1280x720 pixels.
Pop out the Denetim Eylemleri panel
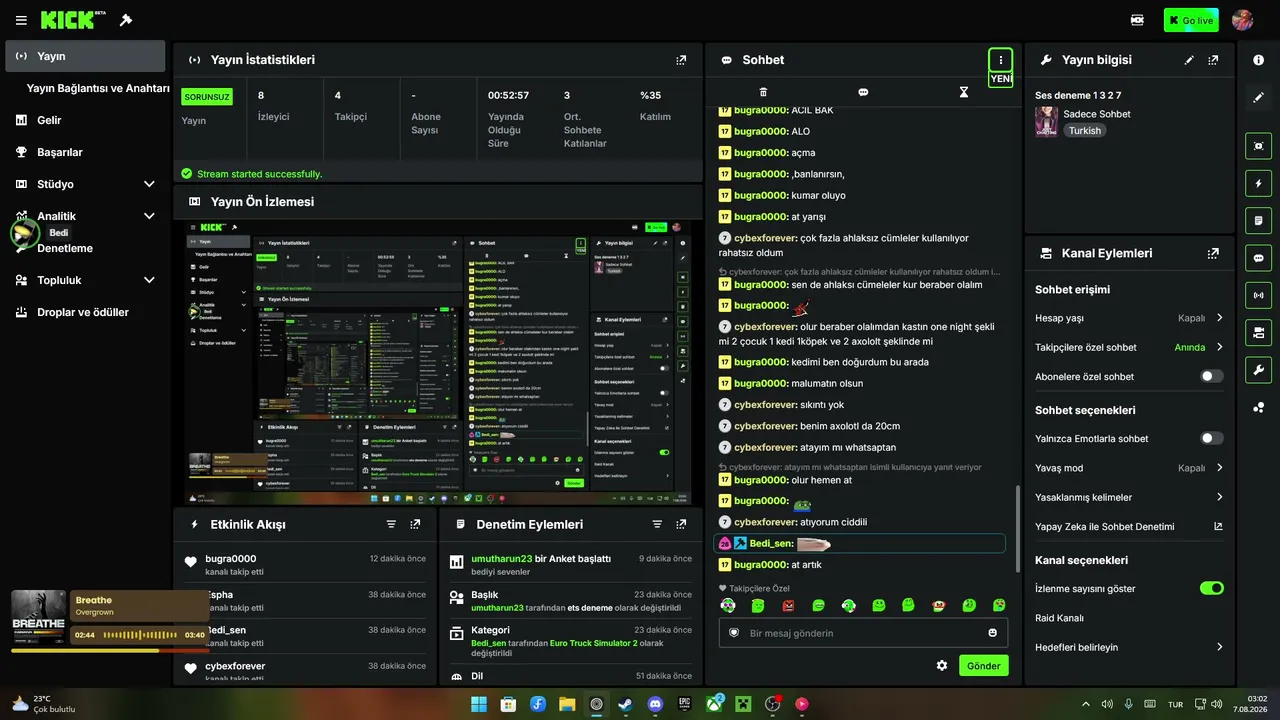(681, 524)
